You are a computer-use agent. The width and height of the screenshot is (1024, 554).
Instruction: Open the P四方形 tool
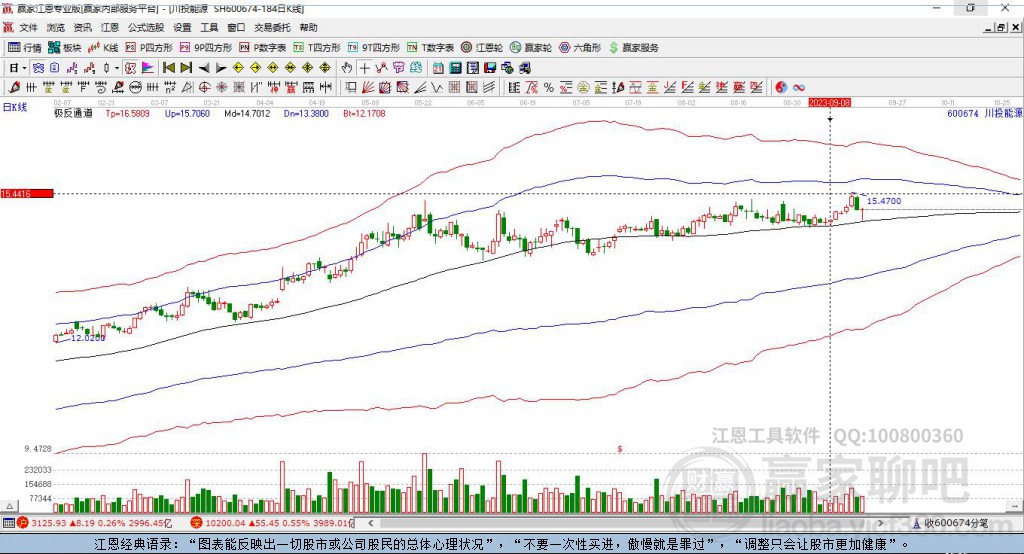(149, 48)
